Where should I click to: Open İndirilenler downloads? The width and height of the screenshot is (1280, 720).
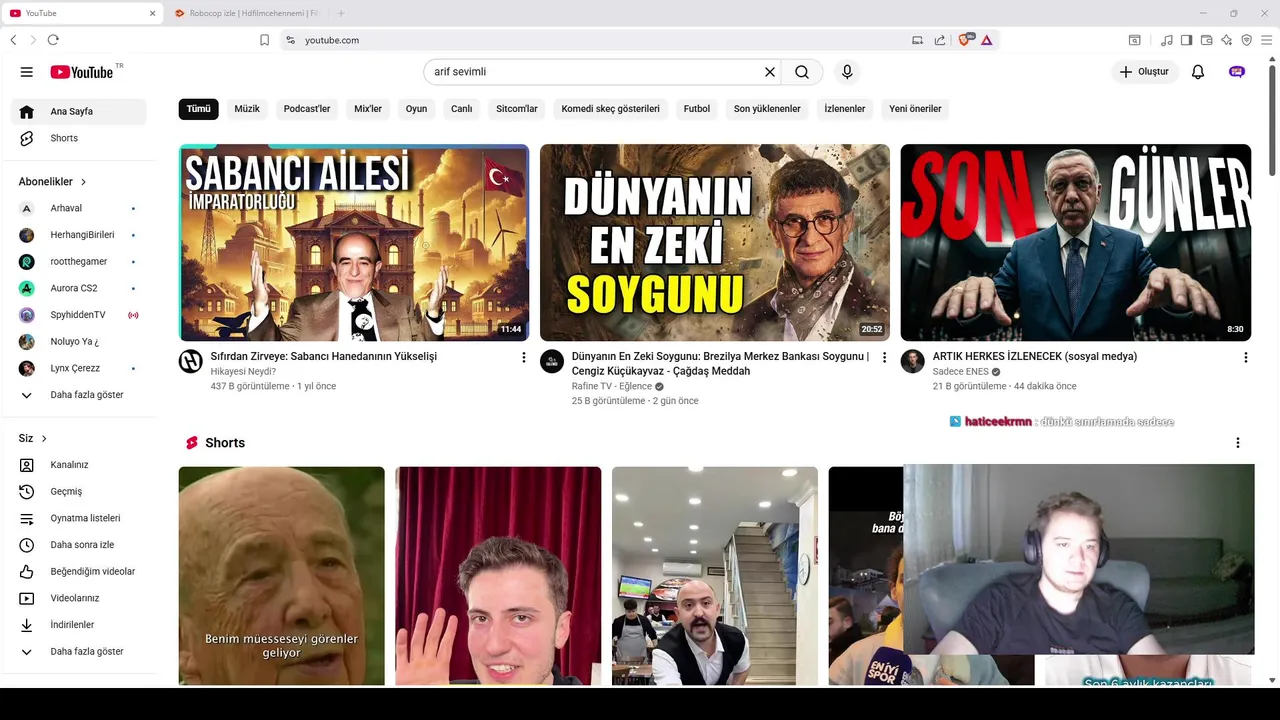click(79, 625)
